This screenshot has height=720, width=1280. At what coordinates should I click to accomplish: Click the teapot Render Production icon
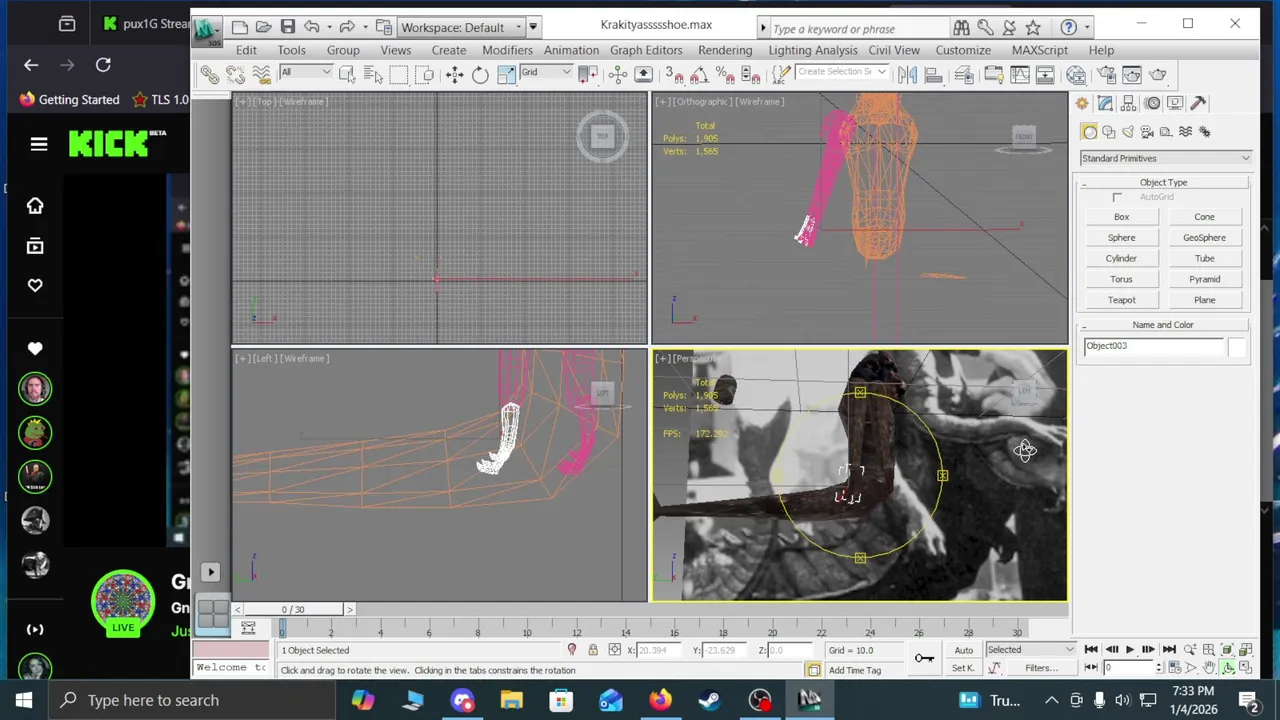tap(1158, 75)
